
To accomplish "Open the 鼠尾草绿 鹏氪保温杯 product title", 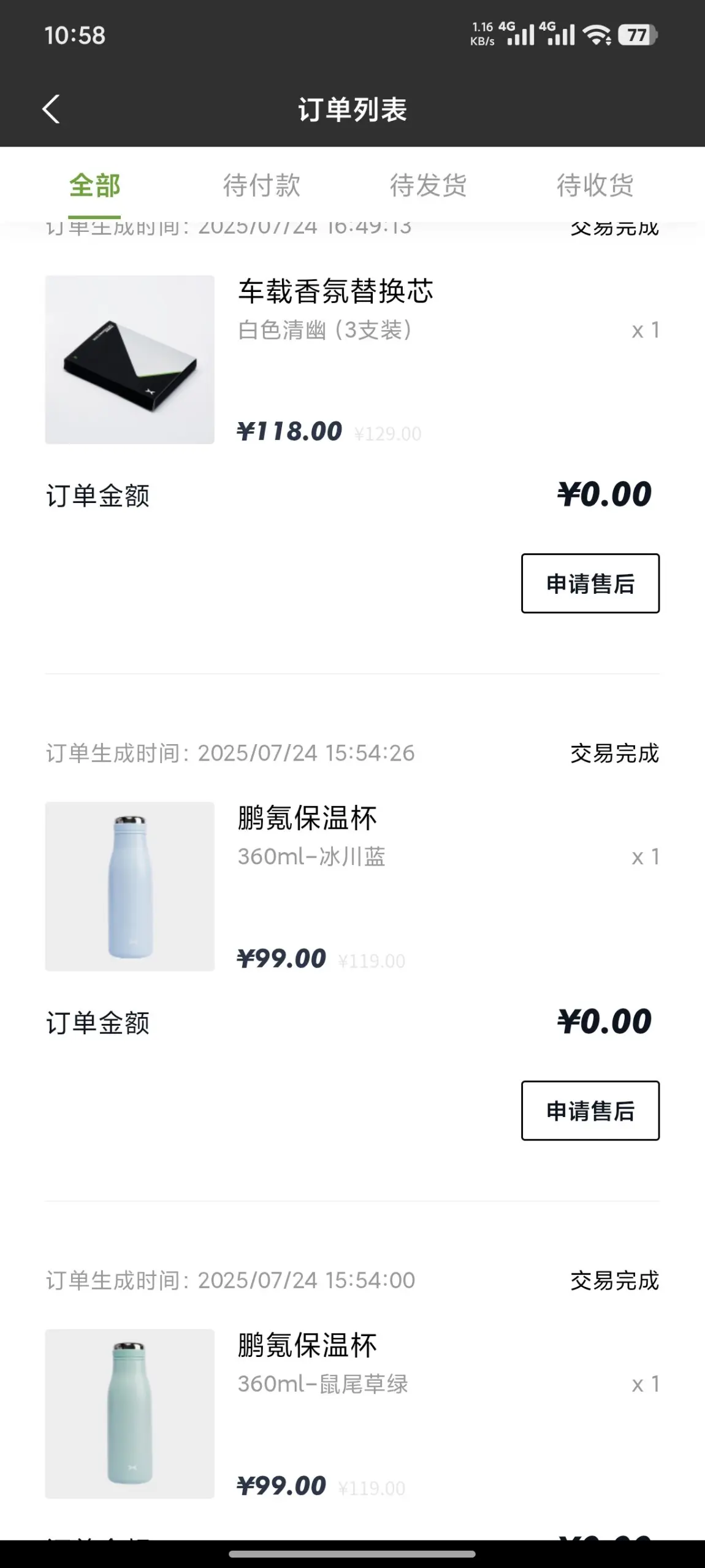I will pyautogui.click(x=307, y=1345).
